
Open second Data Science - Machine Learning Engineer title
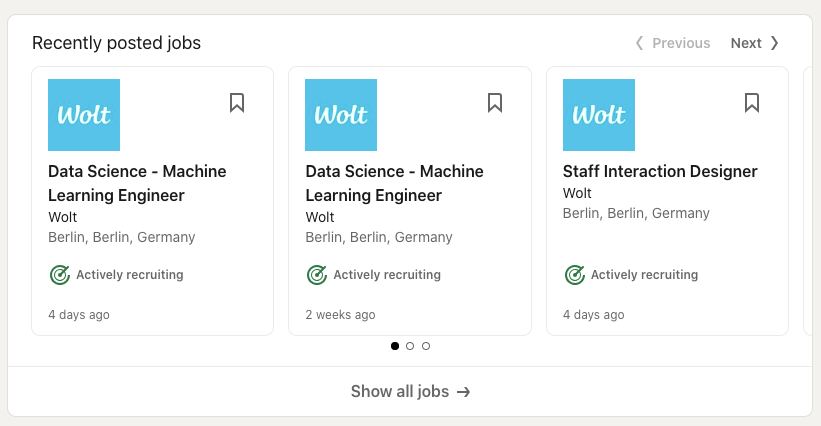click(x=394, y=183)
